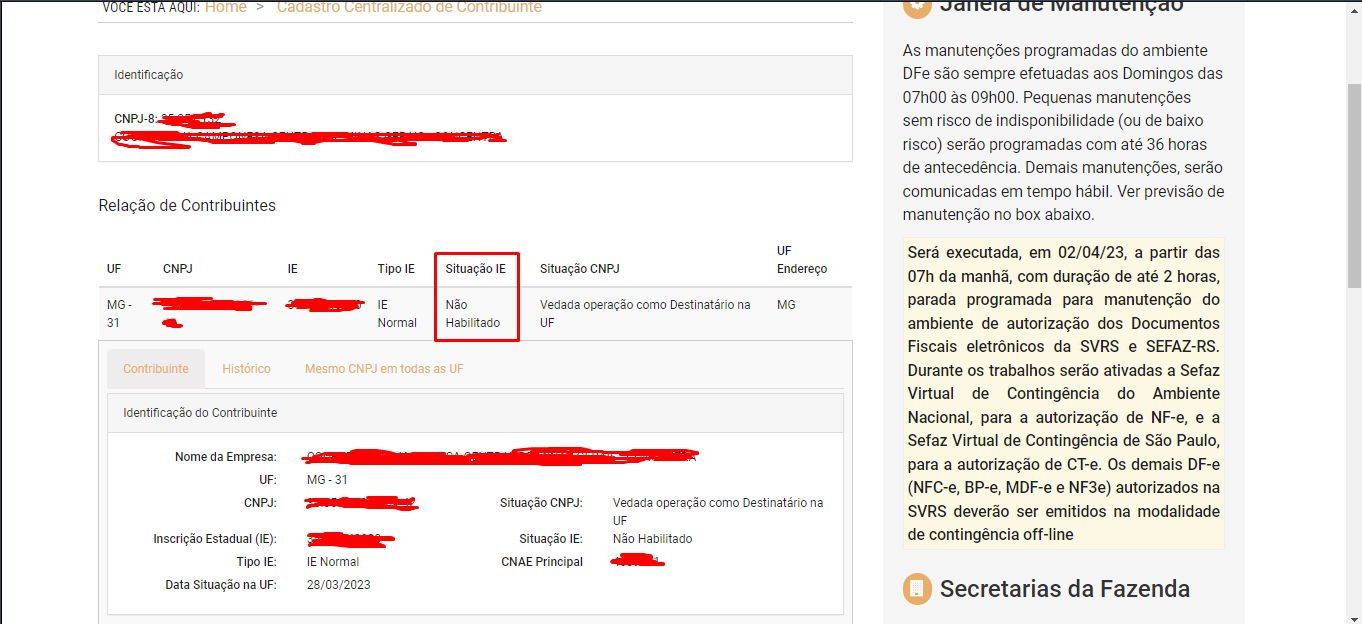This screenshot has height=624, width=1362.
Task: Select the Contribuinte tab
Action: (156, 369)
